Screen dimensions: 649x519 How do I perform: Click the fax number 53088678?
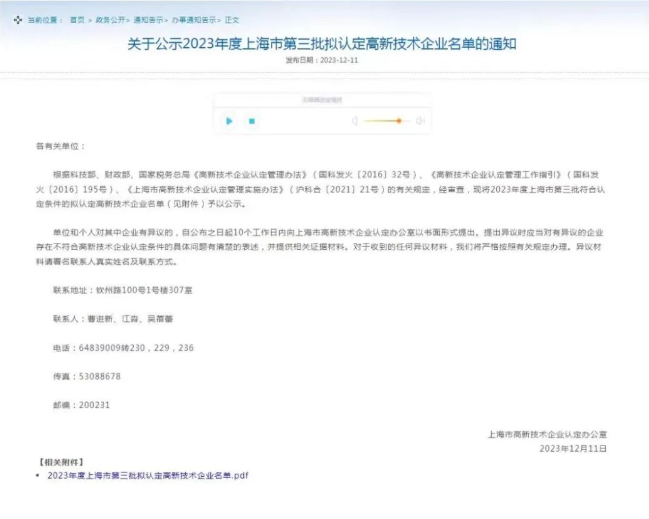[x=100, y=376]
